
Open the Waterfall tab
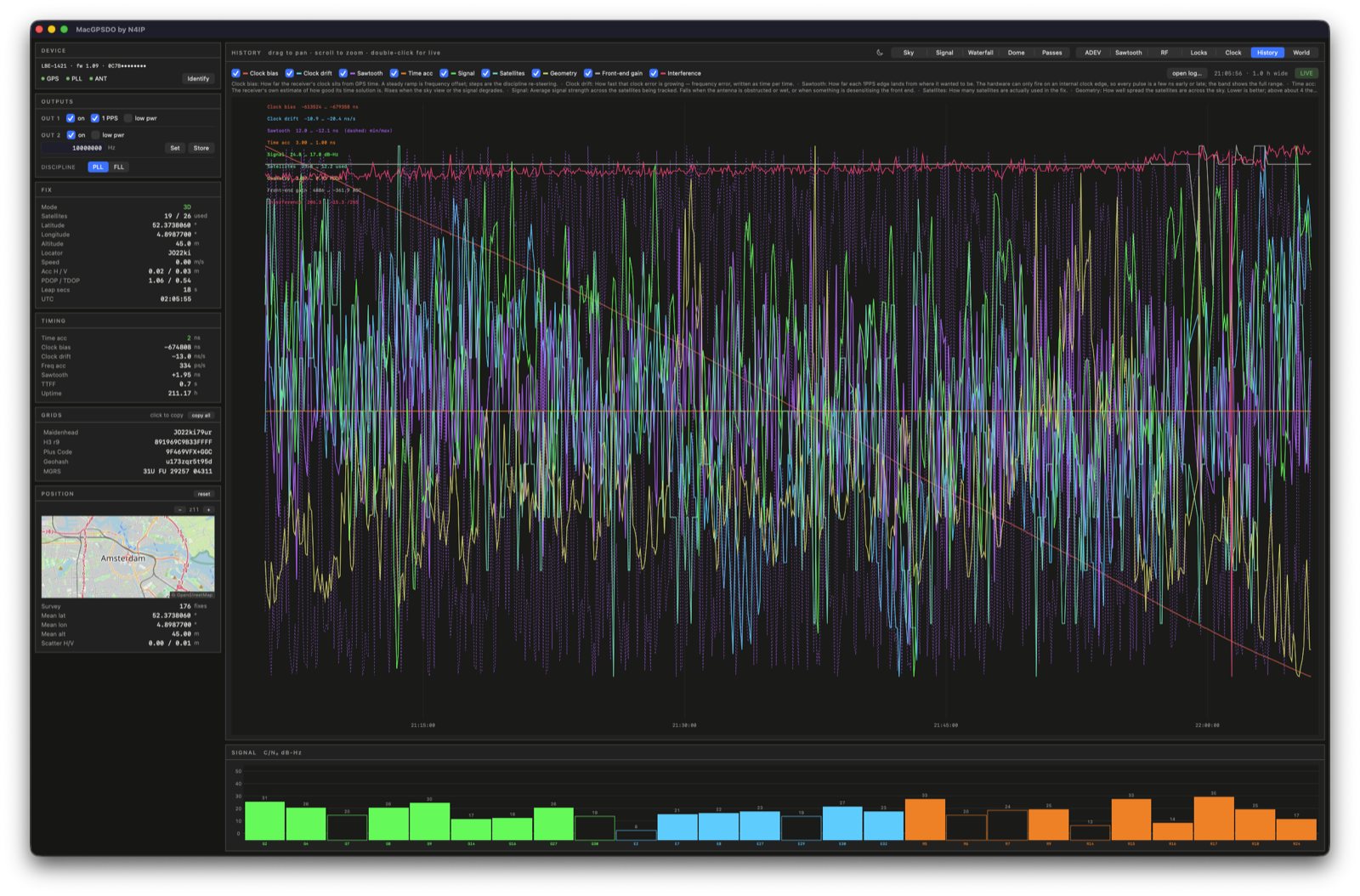[980, 53]
